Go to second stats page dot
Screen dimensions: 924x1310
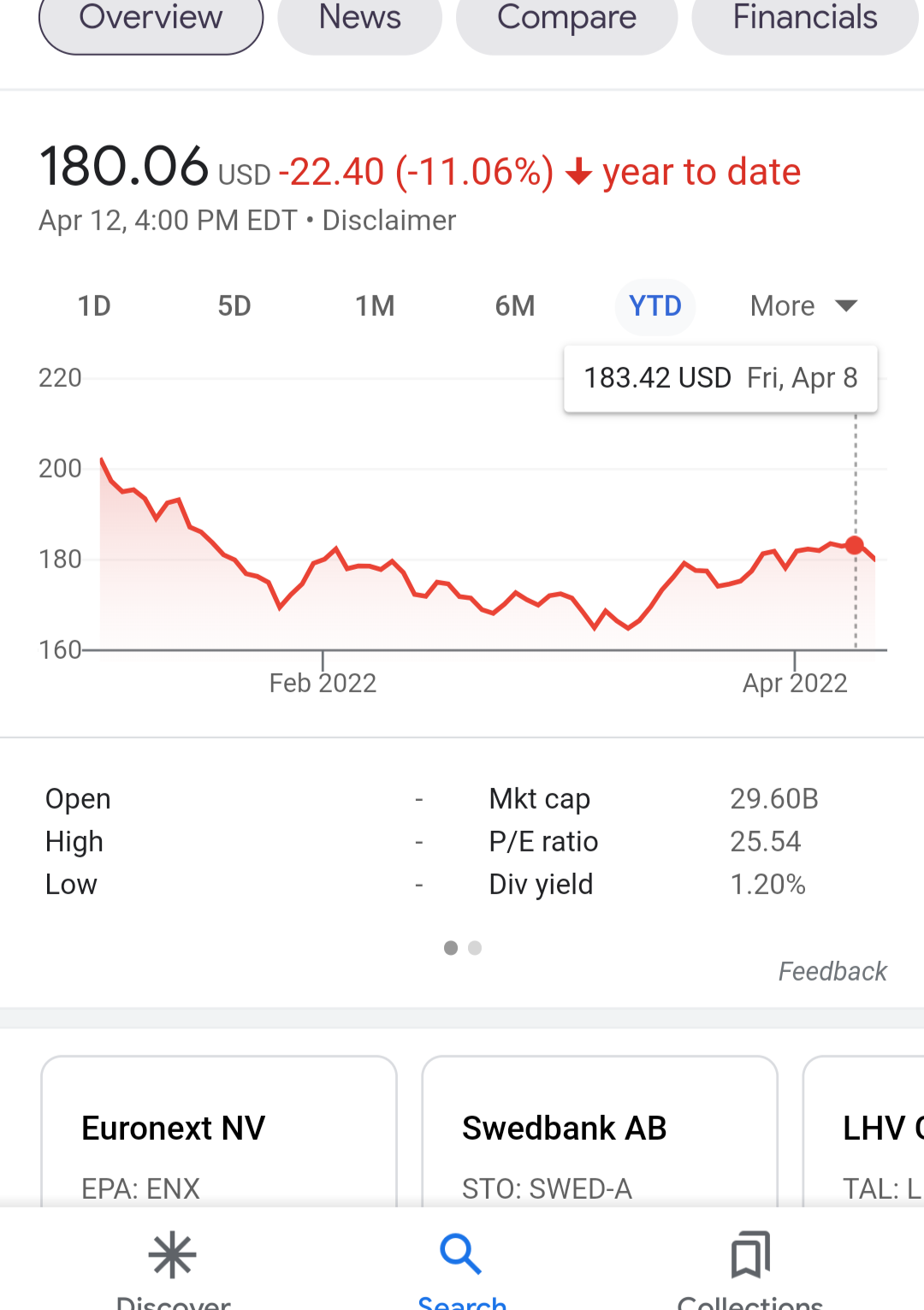point(475,948)
